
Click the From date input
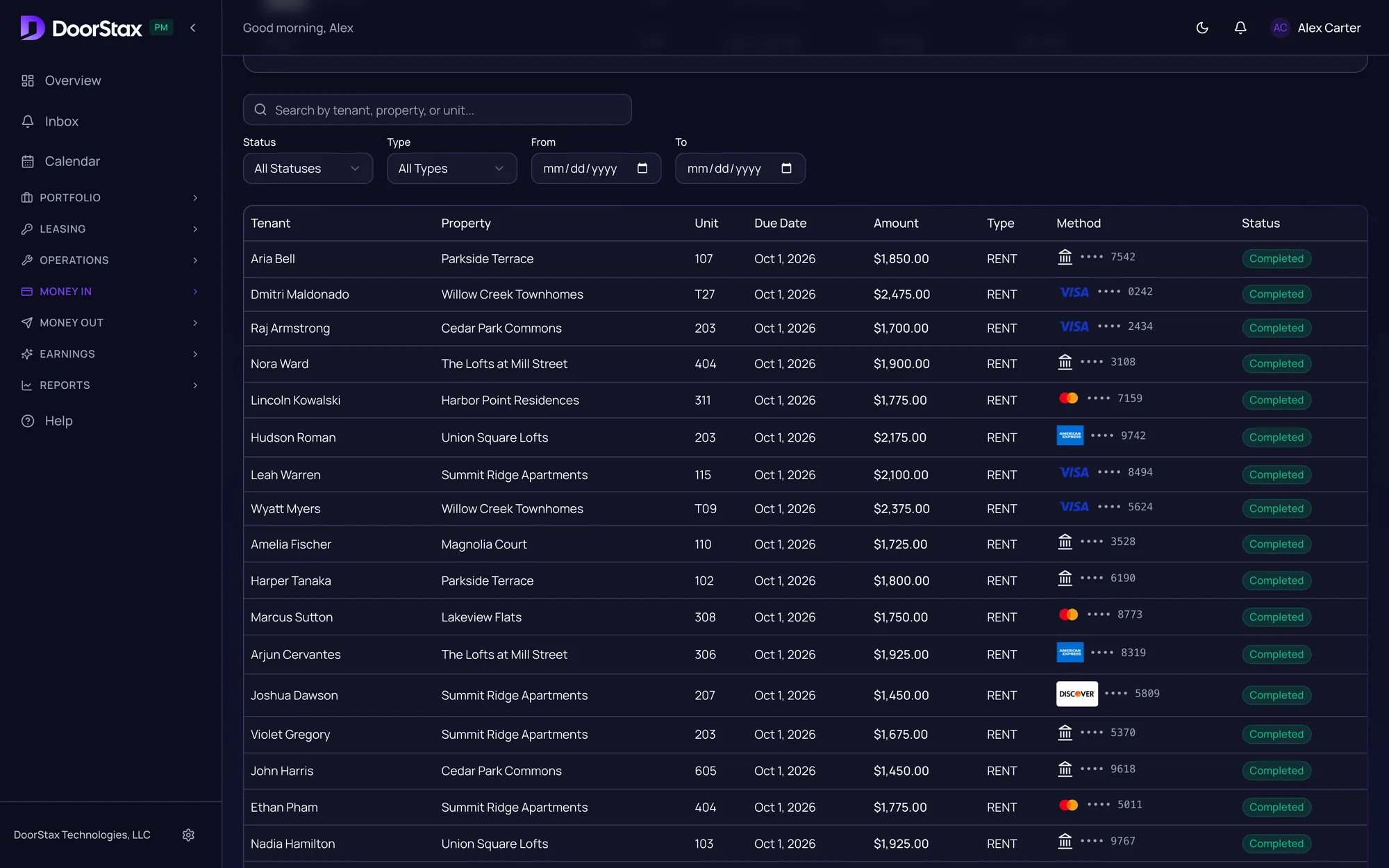596,168
